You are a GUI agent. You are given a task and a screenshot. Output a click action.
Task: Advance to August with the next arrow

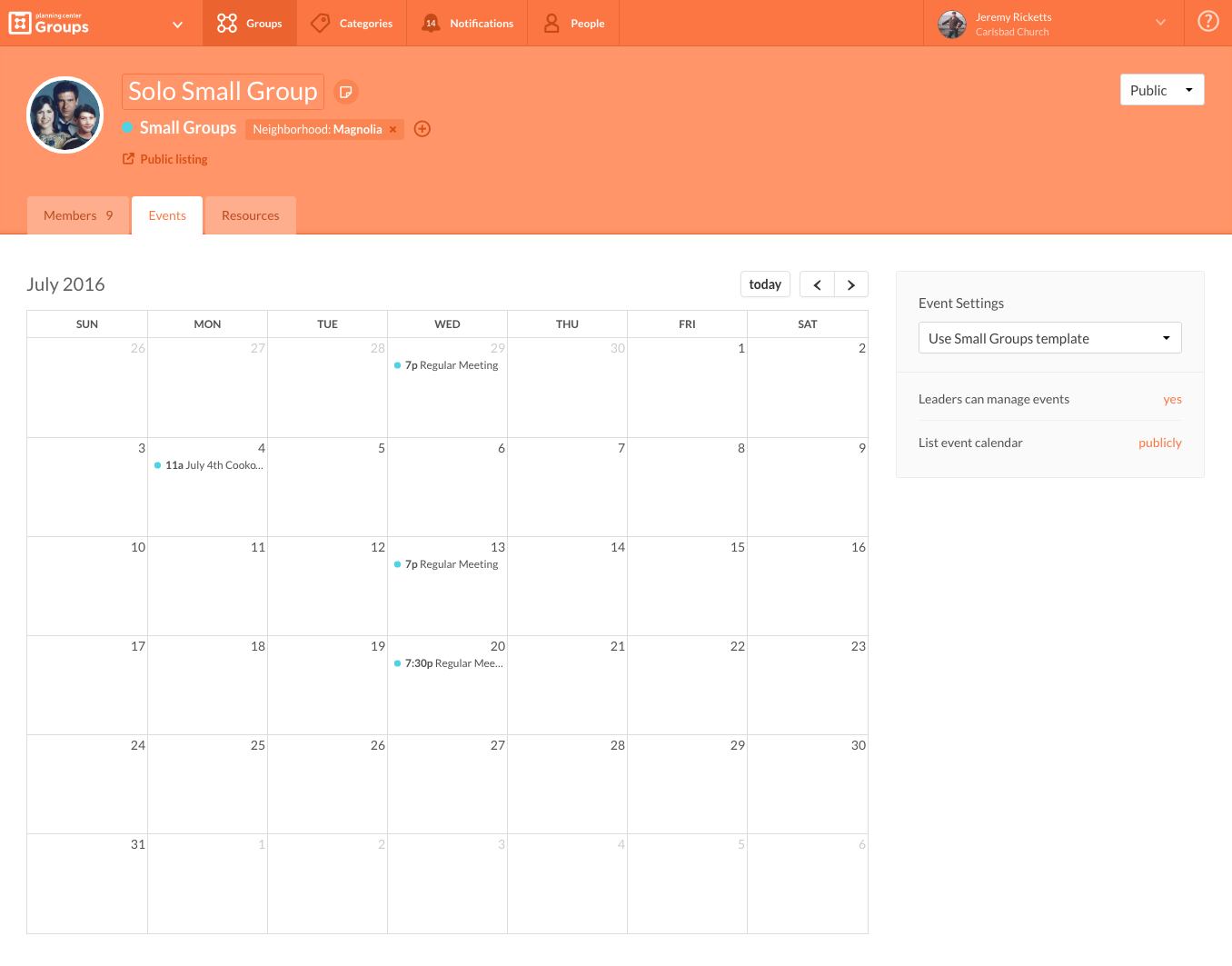pyautogui.click(x=850, y=284)
